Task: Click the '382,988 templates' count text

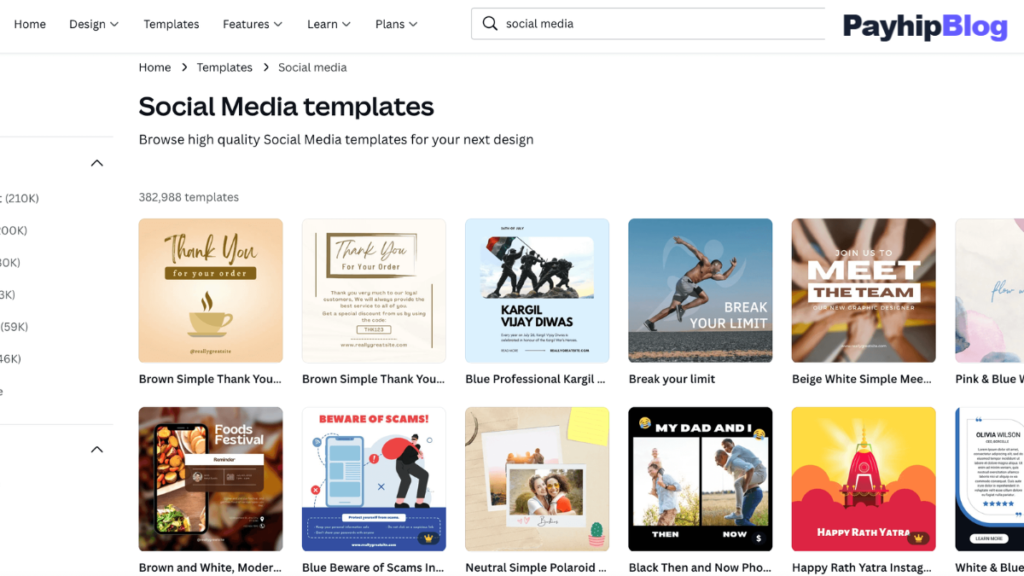Action: (x=189, y=197)
